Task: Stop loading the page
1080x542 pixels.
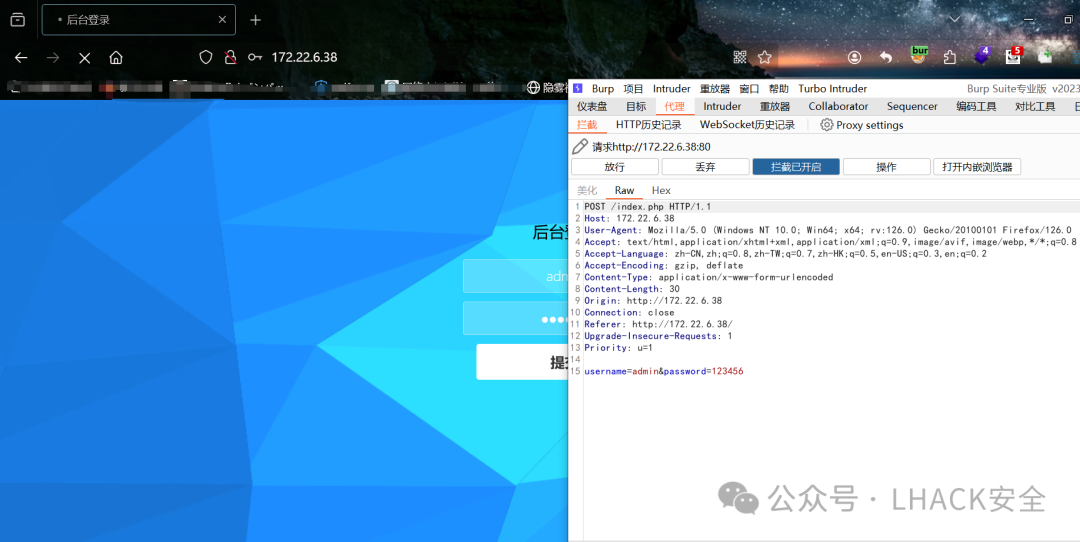Action: pyautogui.click(x=85, y=58)
